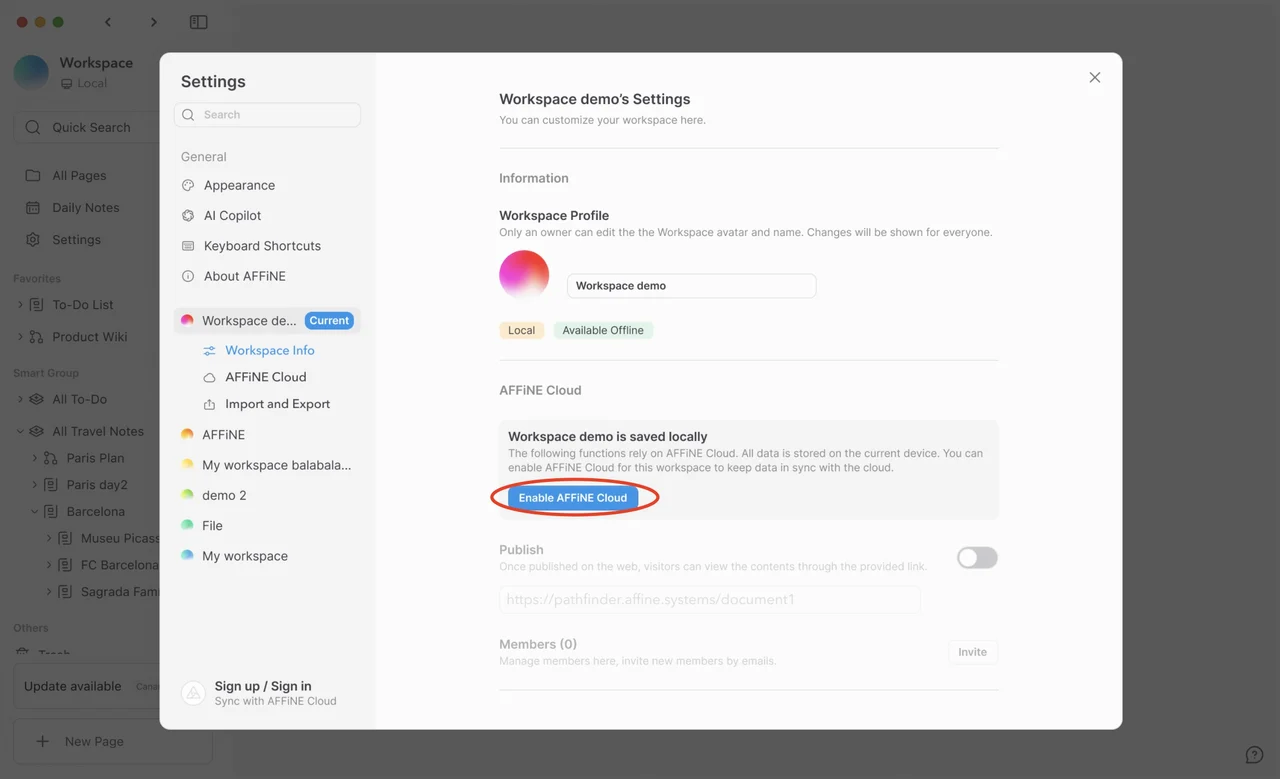
Task: Expand the FC Barcelona page
Action: point(49,565)
